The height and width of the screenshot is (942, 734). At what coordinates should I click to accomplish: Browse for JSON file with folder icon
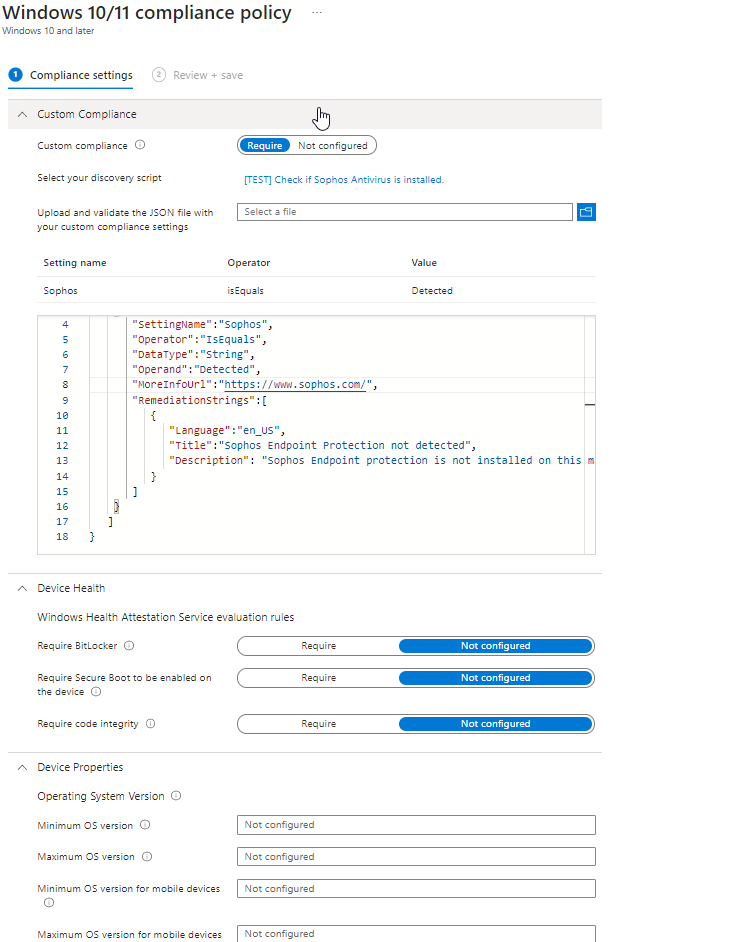point(586,212)
